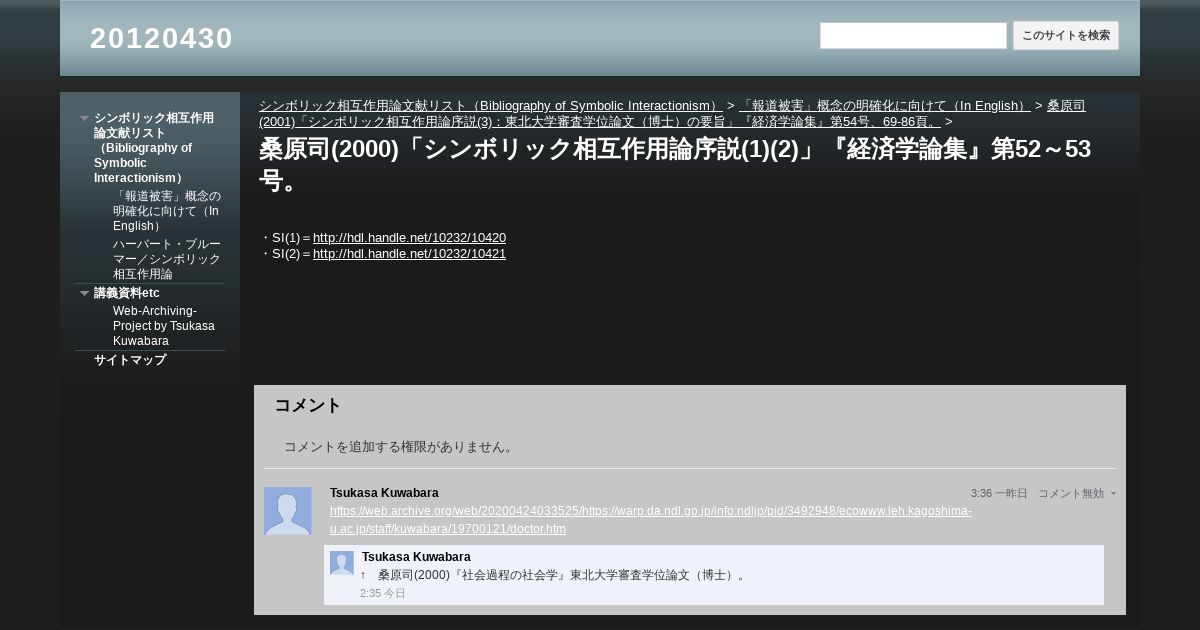Click the コメント section heading
Screen dimensions: 1200x630
(x=308, y=406)
